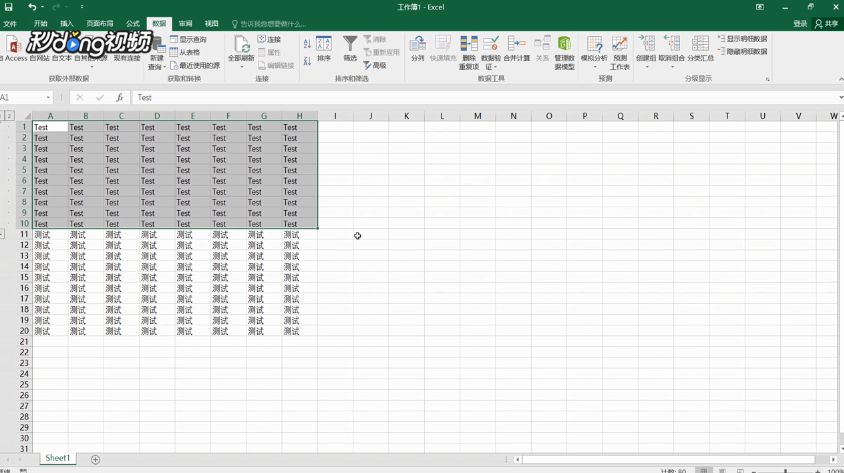The image size is (844, 473).
Task: Open Outline (分级显示) dialog launcher
Action: 768,79
